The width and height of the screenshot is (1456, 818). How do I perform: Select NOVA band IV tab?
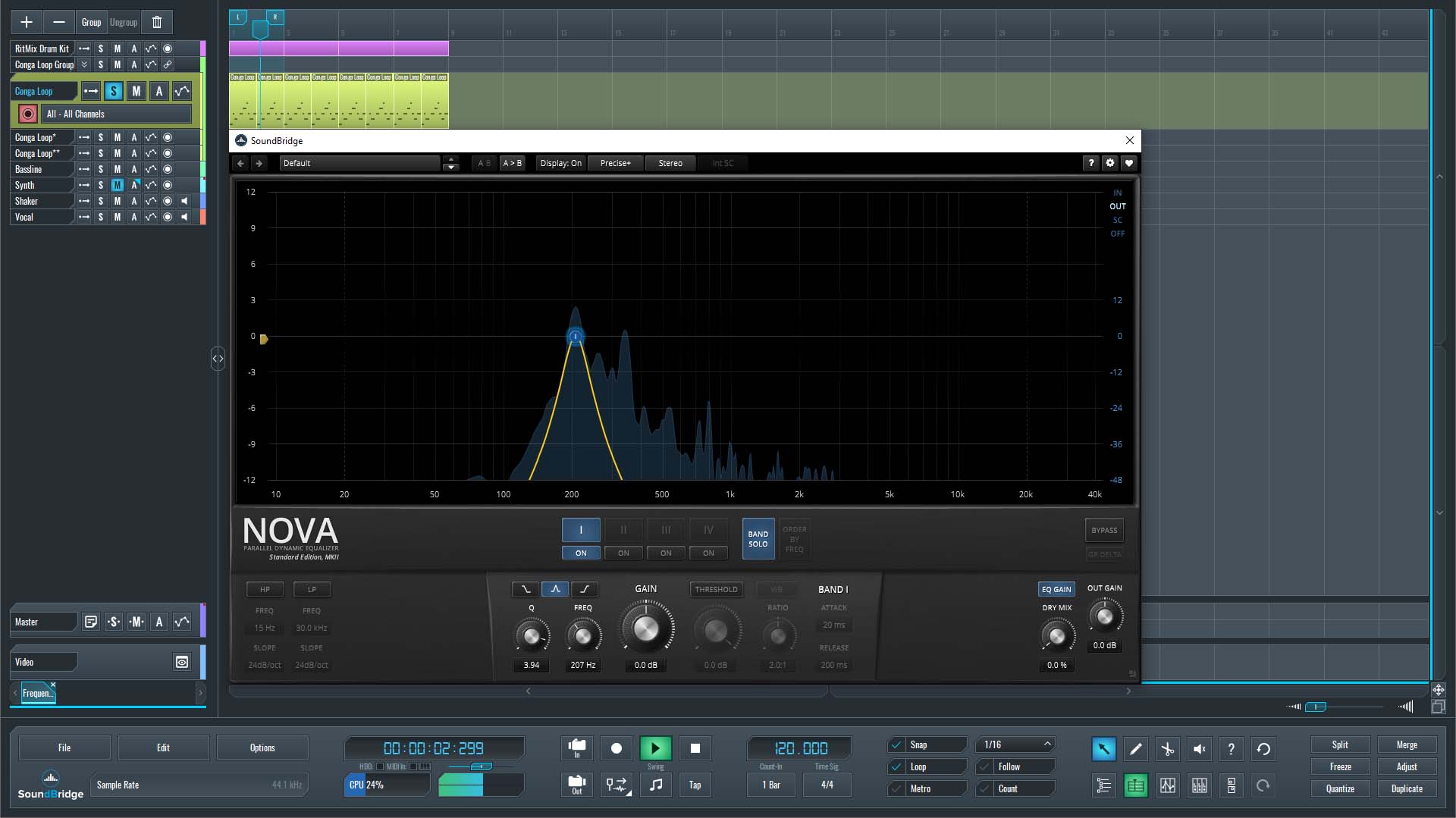(x=708, y=530)
